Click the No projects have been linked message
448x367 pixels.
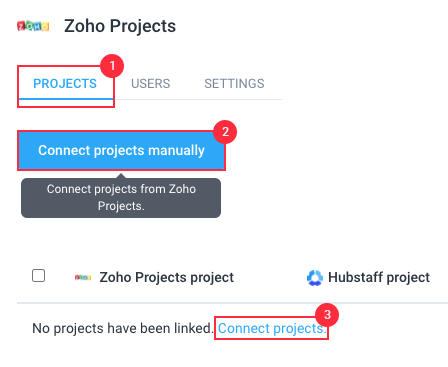(122, 328)
